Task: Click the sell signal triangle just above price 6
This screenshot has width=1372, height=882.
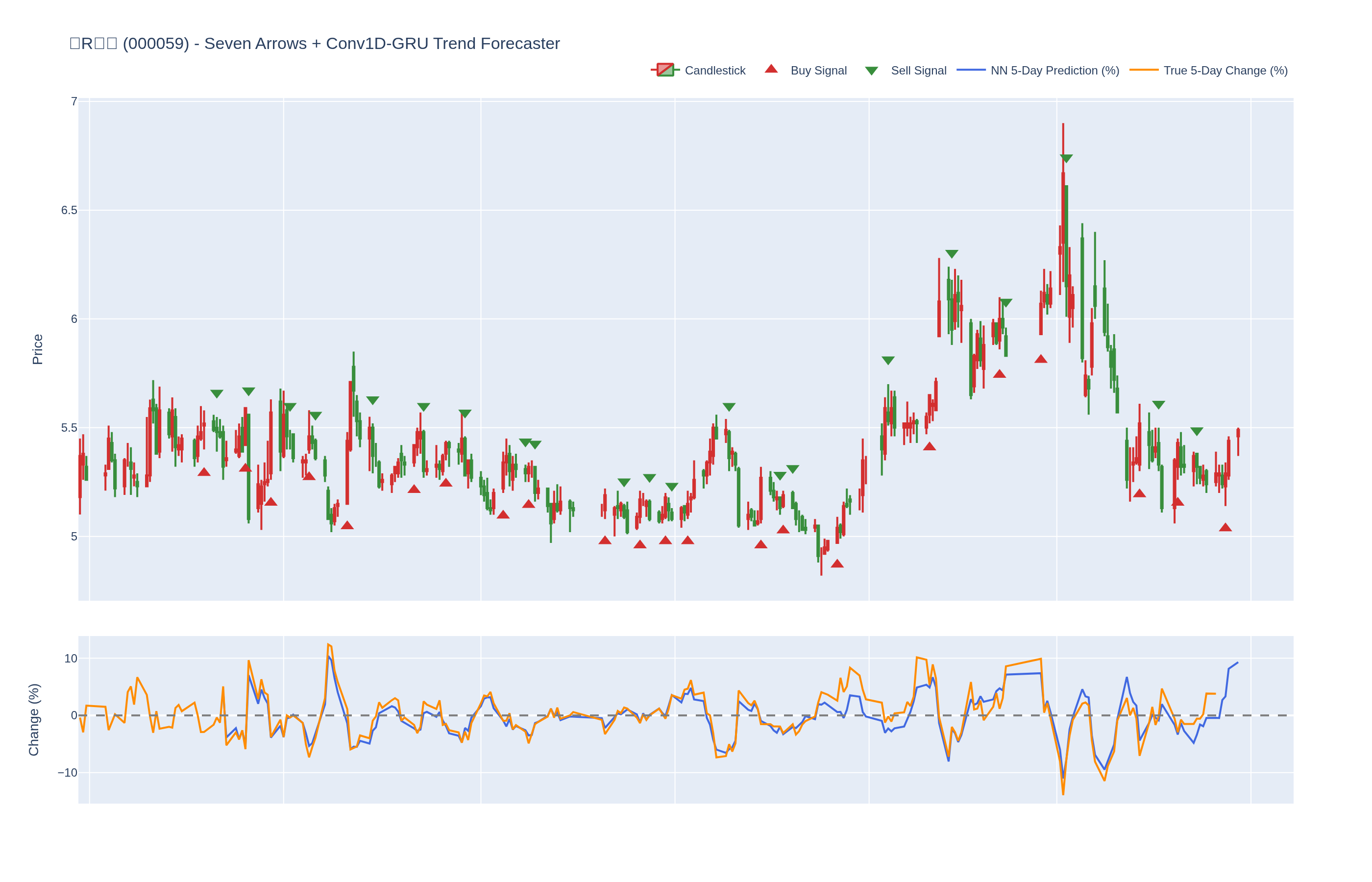Action: coord(1005,302)
